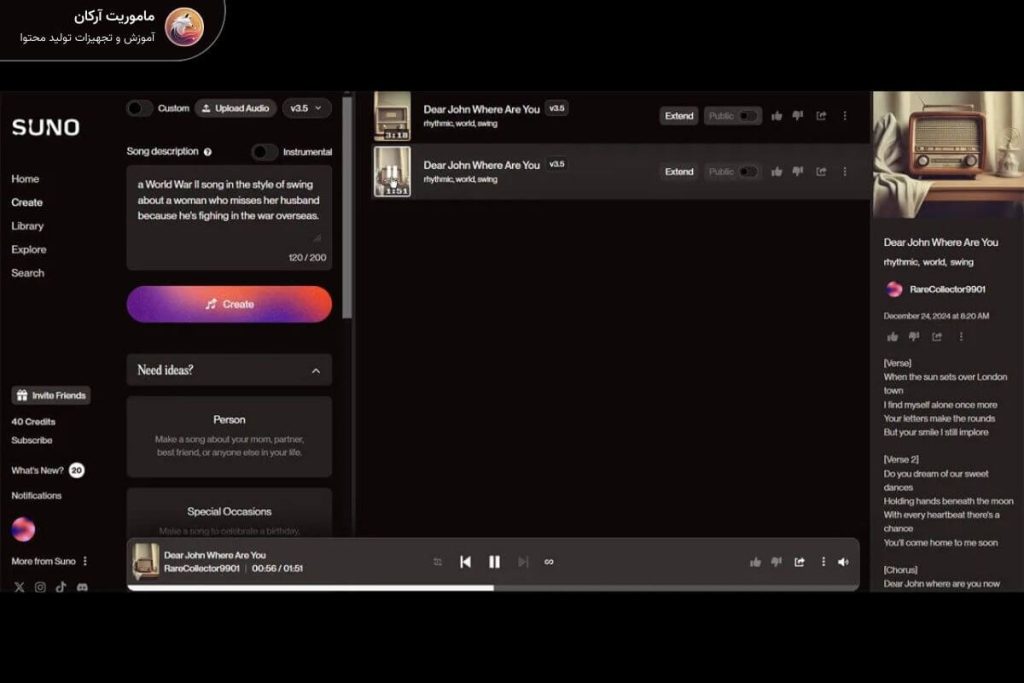
Task: Skip back to previous track
Action: click(x=465, y=561)
